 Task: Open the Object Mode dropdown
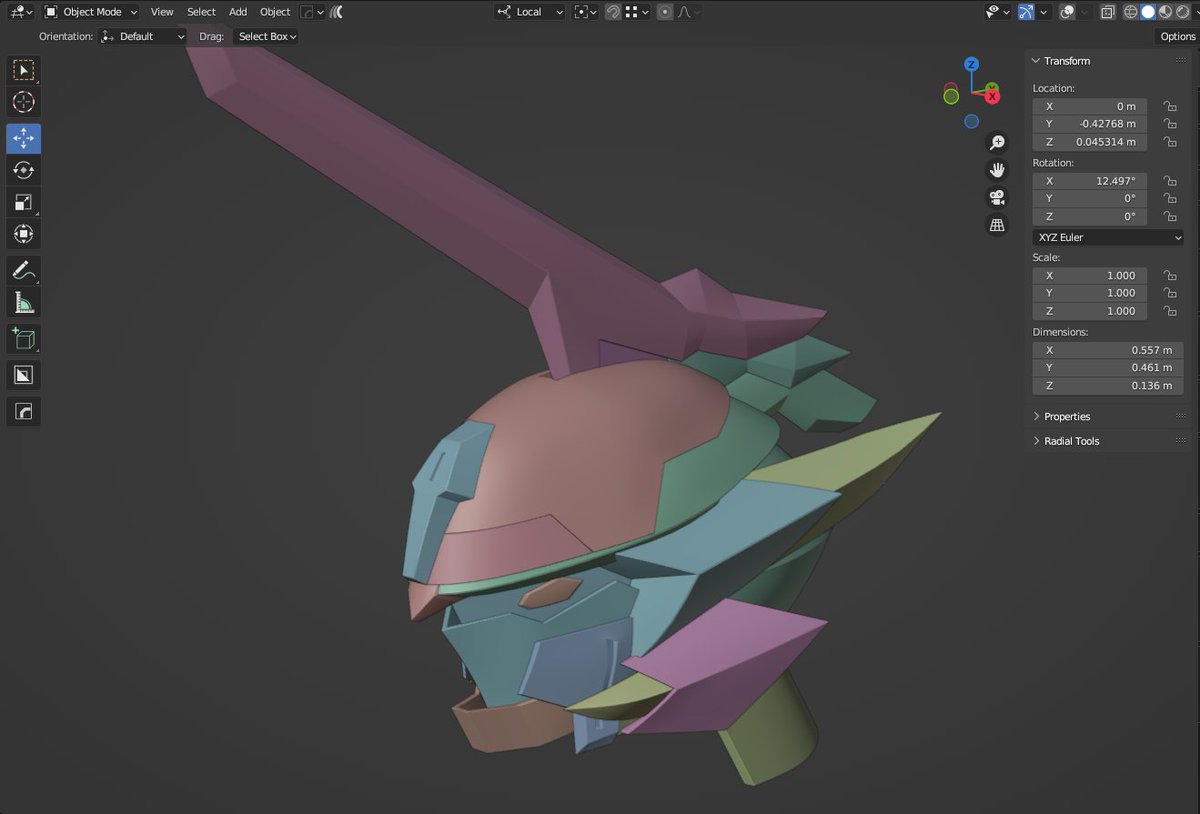91,12
